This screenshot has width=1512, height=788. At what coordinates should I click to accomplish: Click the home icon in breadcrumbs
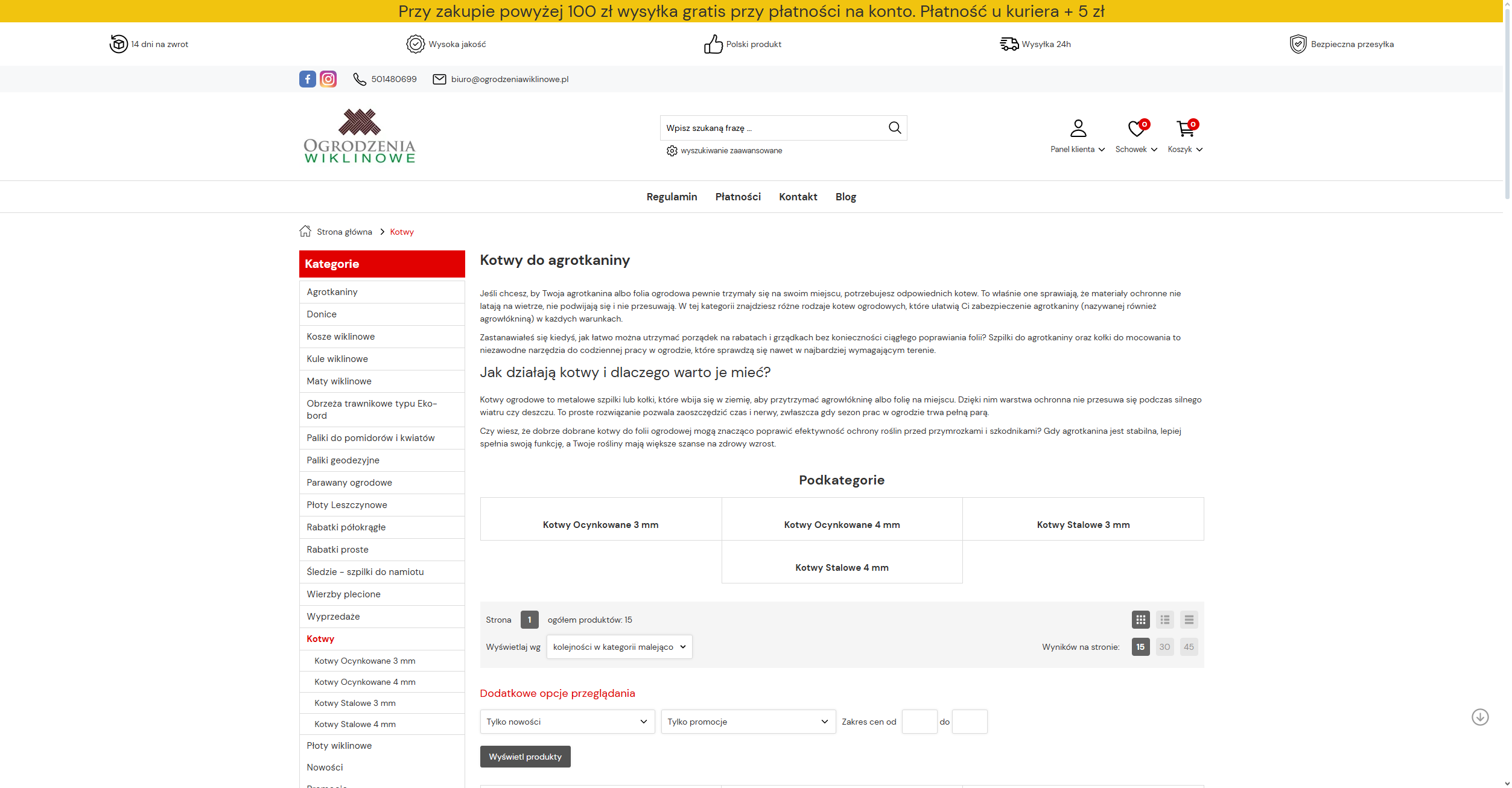[x=305, y=231]
